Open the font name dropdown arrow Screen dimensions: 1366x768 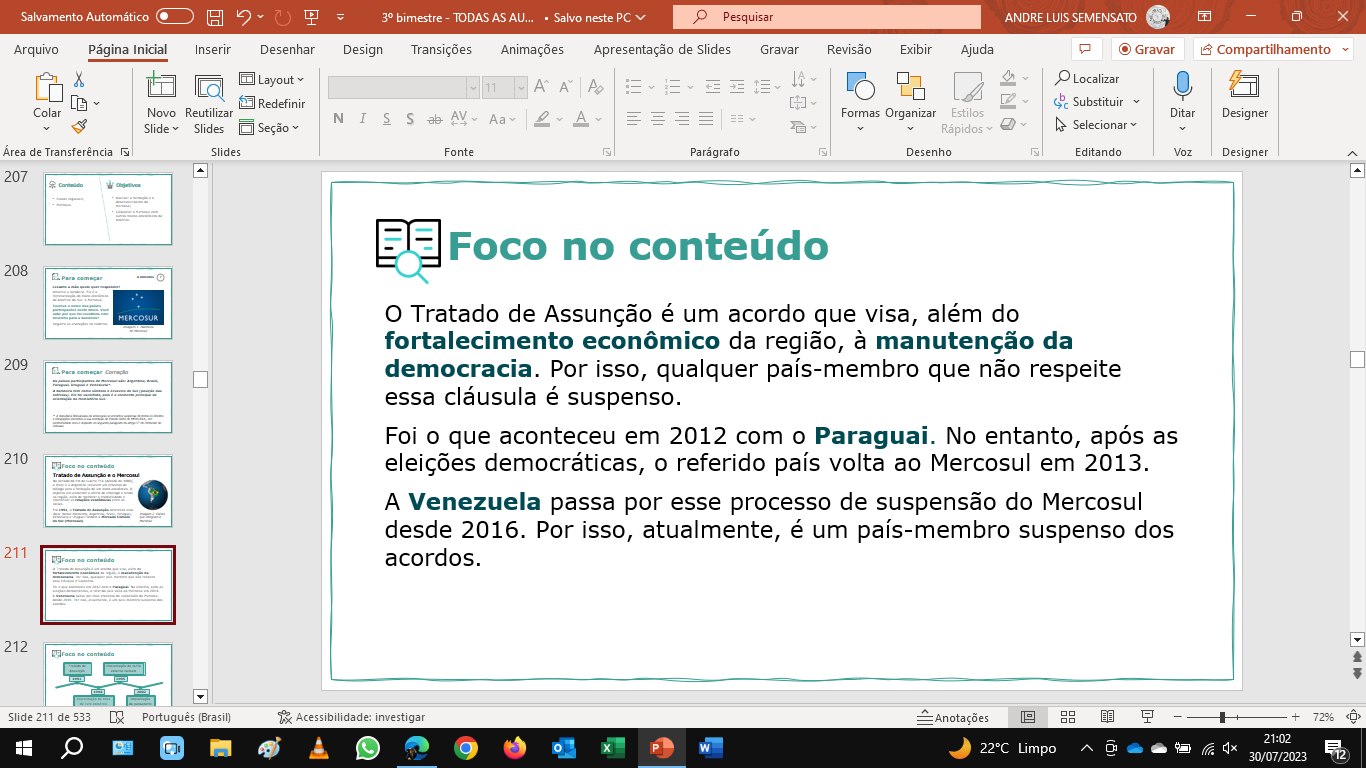pos(472,88)
